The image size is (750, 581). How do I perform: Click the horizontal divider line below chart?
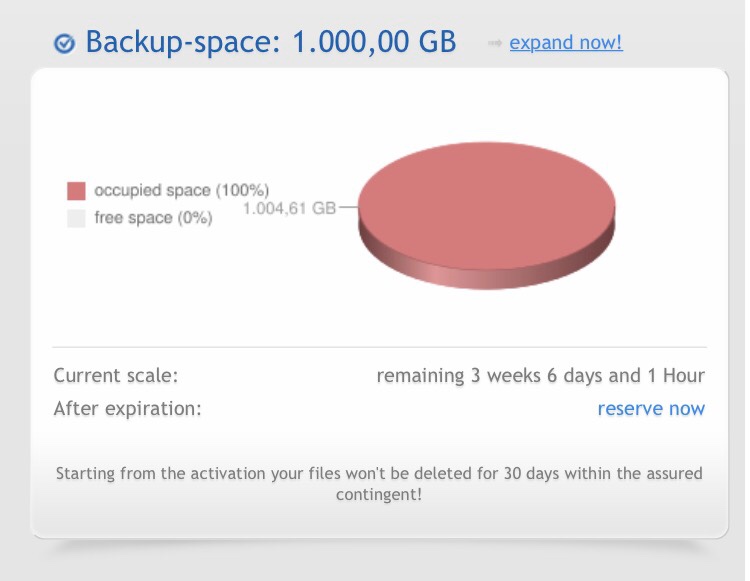379,347
